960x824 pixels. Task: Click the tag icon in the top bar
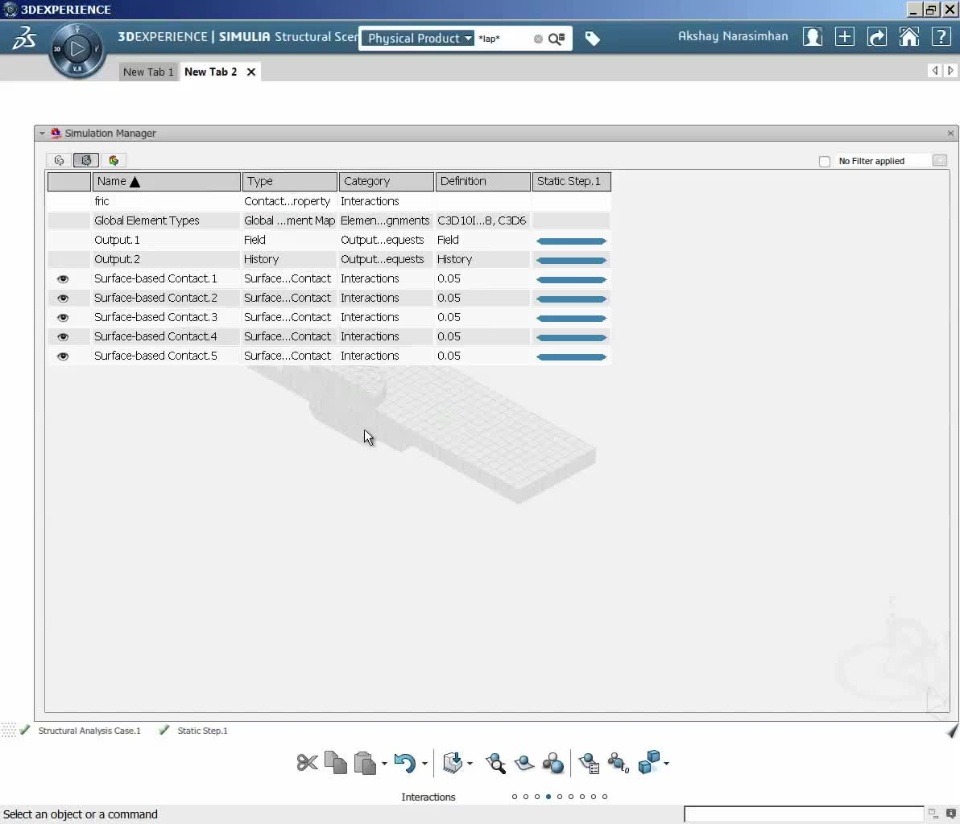pyautogui.click(x=592, y=39)
